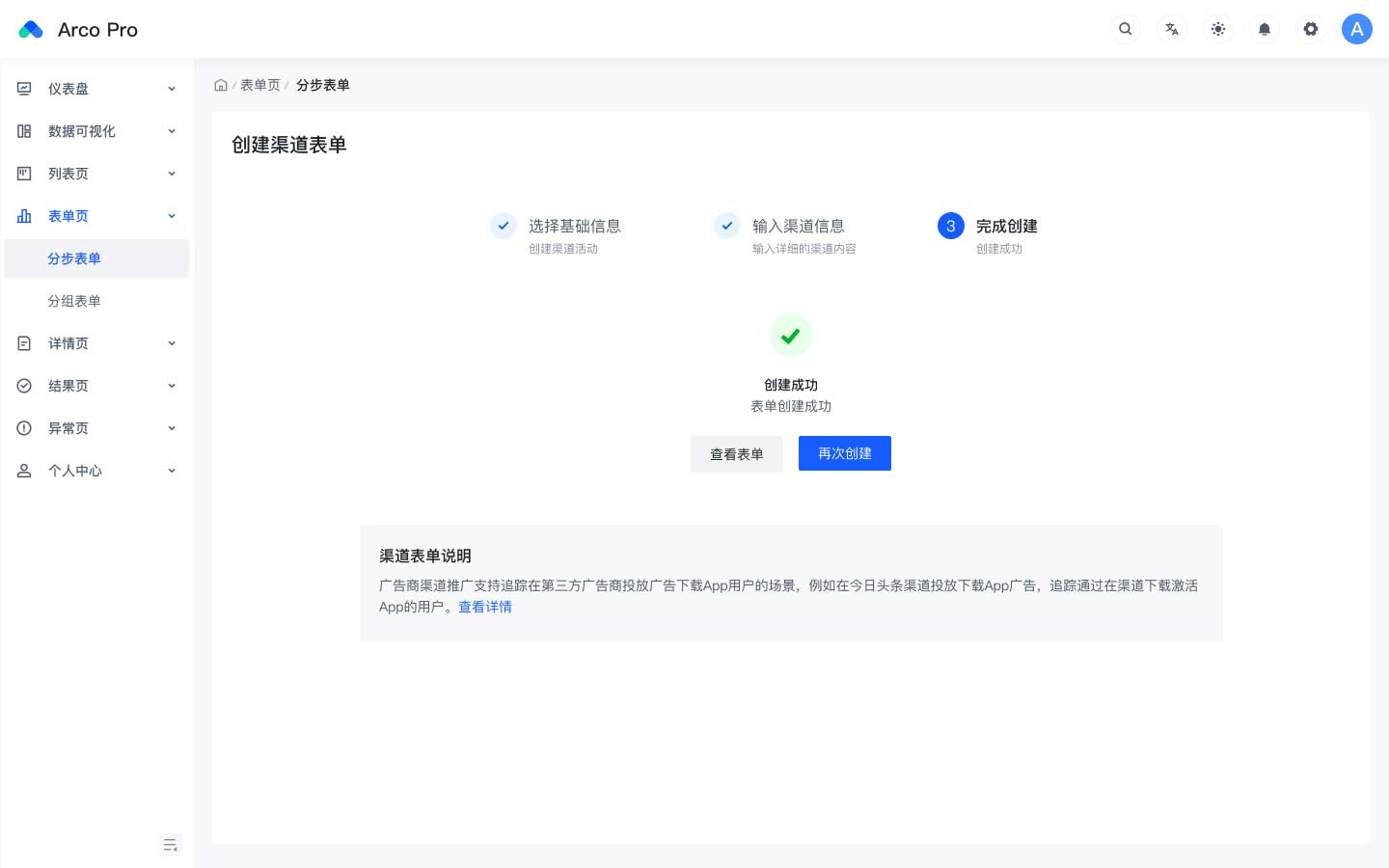Select 分组表单 submenu item

96,301
